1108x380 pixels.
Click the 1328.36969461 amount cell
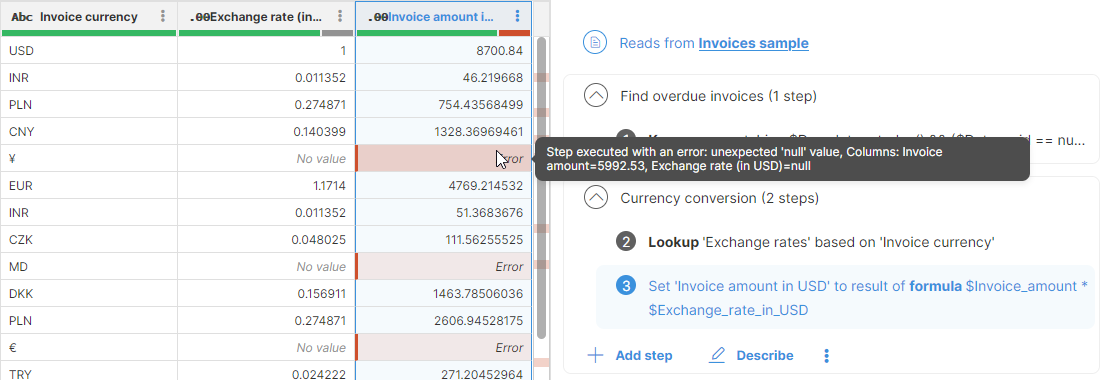pyautogui.click(x=444, y=131)
